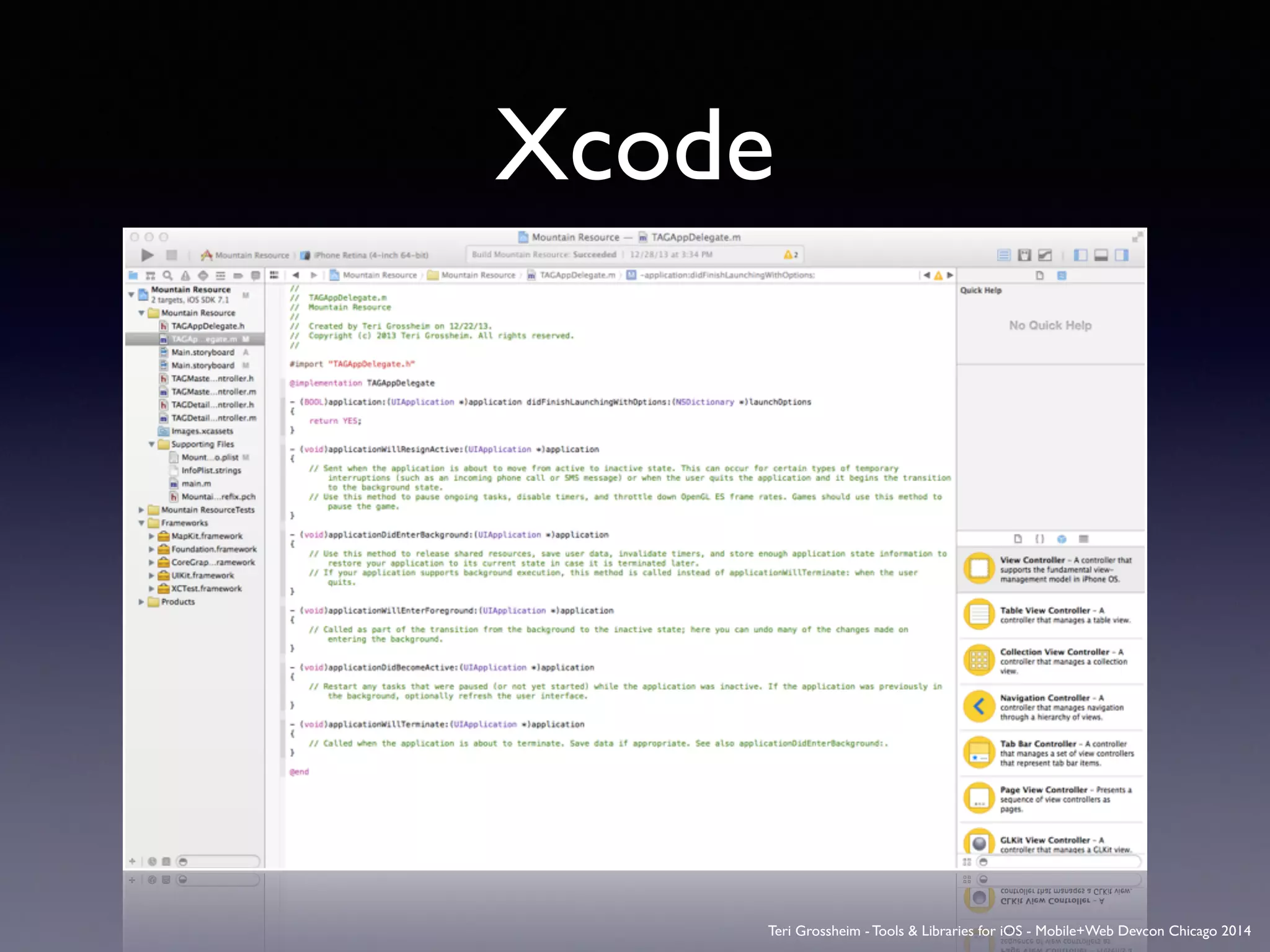
Task: Open the Issue navigator warning icon
Action: (x=185, y=275)
